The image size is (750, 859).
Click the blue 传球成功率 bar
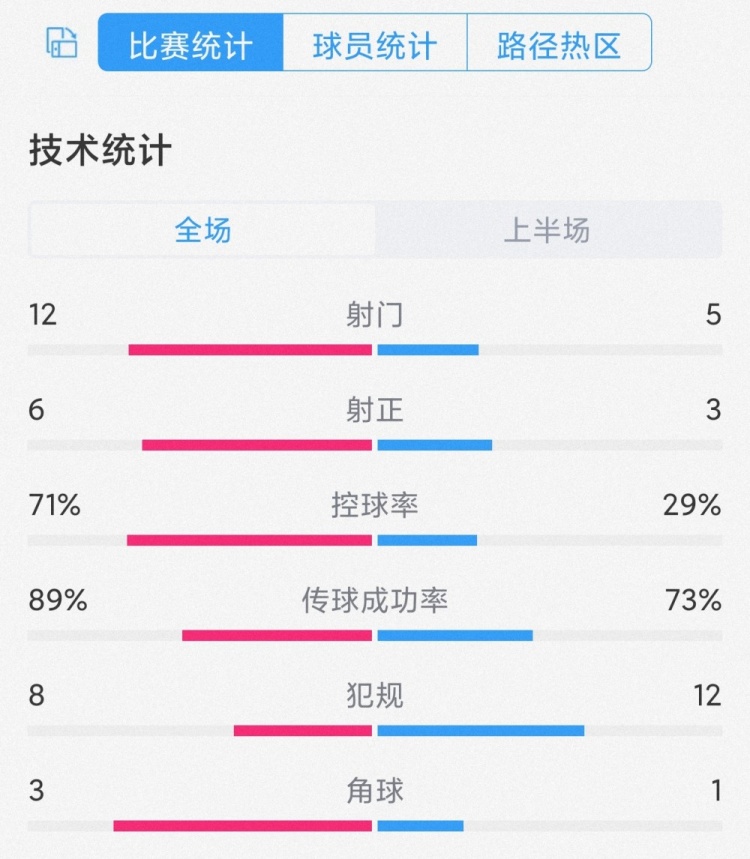click(x=455, y=635)
